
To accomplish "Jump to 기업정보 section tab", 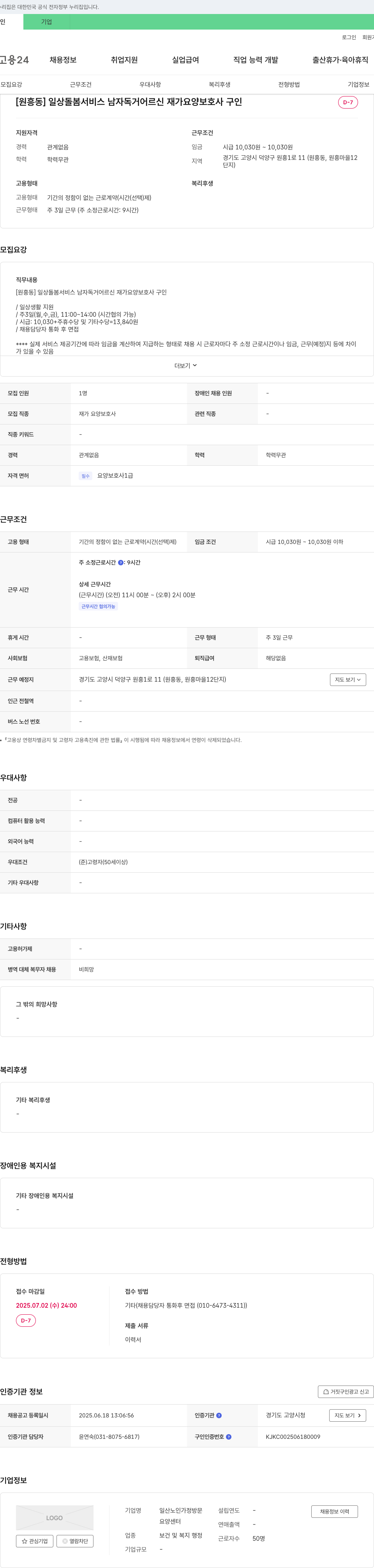I will [x=358, y=84].
